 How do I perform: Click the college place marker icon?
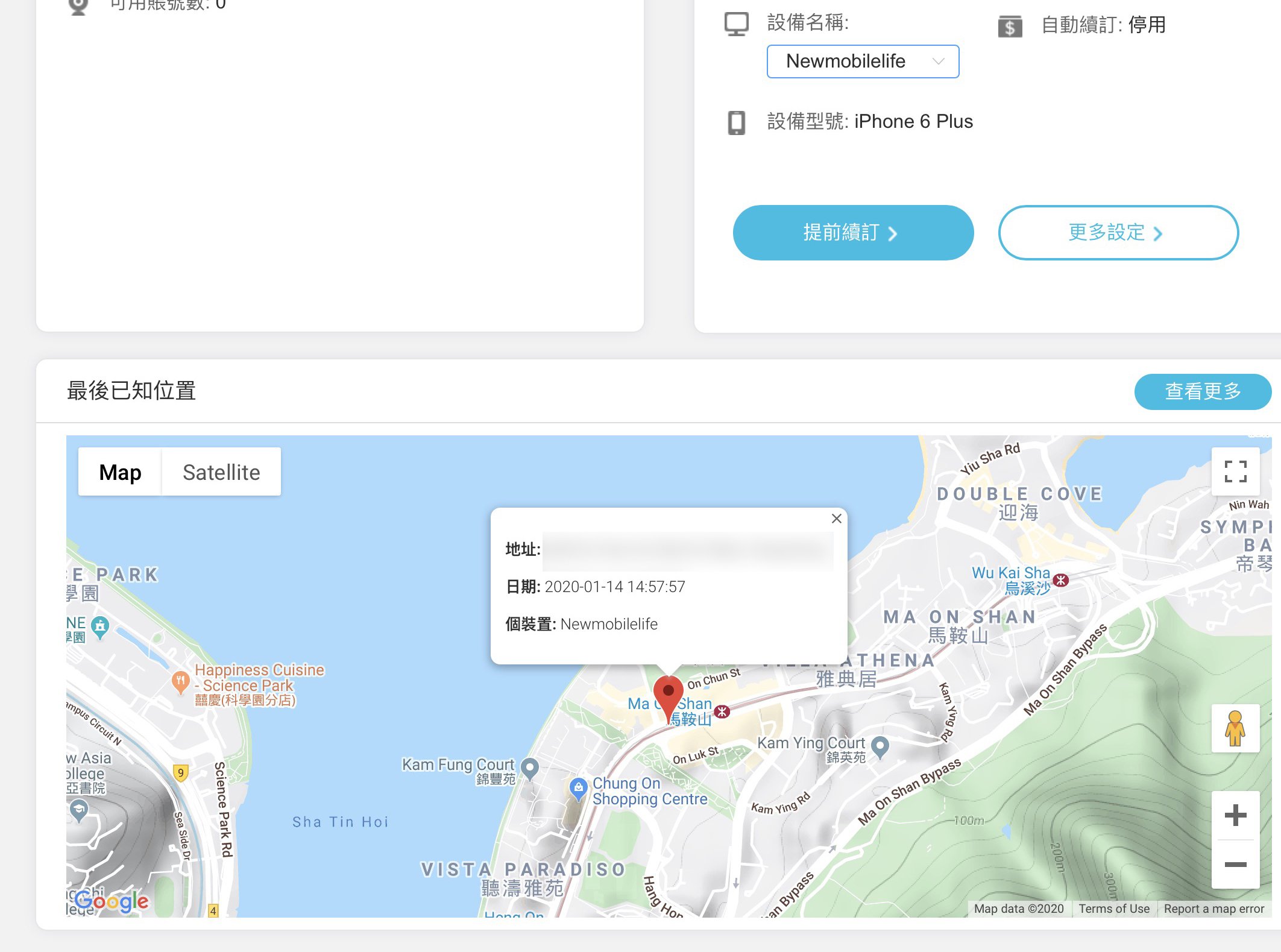pos(79,810)
